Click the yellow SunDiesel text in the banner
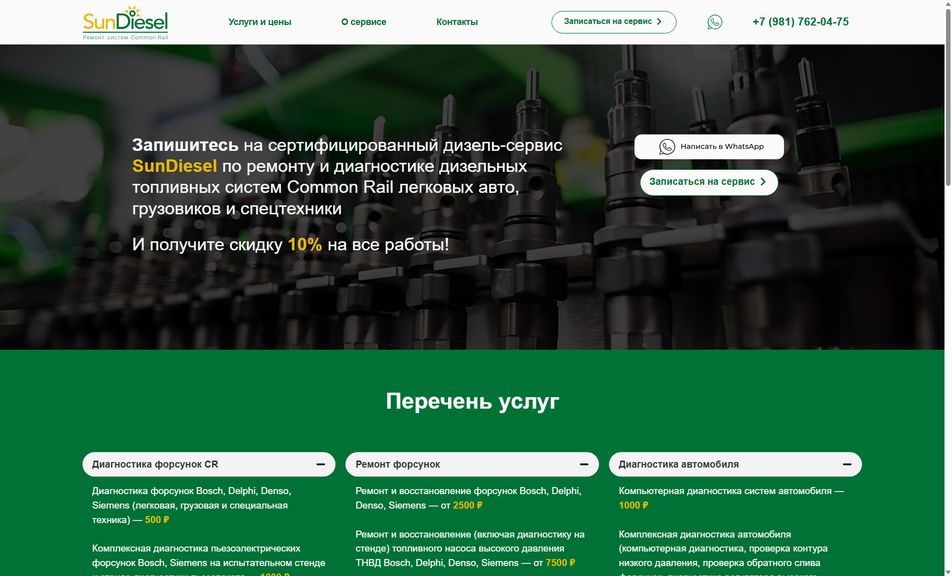The image size is (952, 576). coord(174,166)
